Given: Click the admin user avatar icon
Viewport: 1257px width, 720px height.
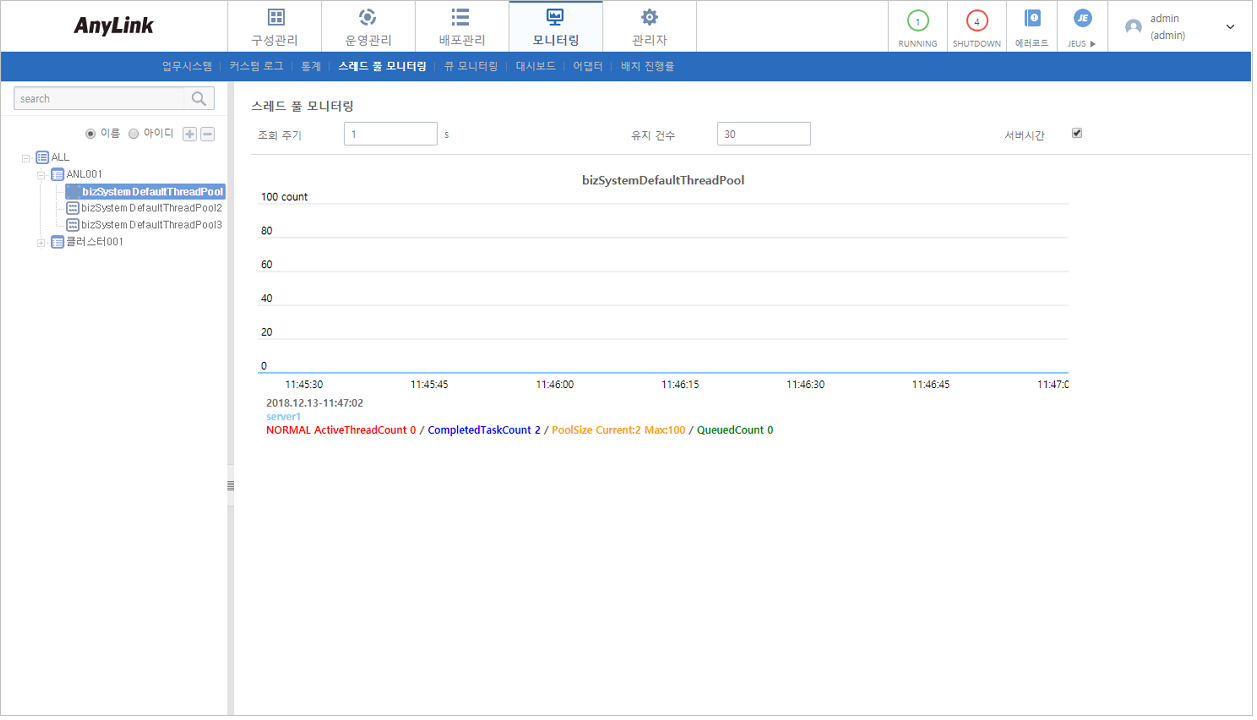Looking at the screenshot, I should (1133, 27).
